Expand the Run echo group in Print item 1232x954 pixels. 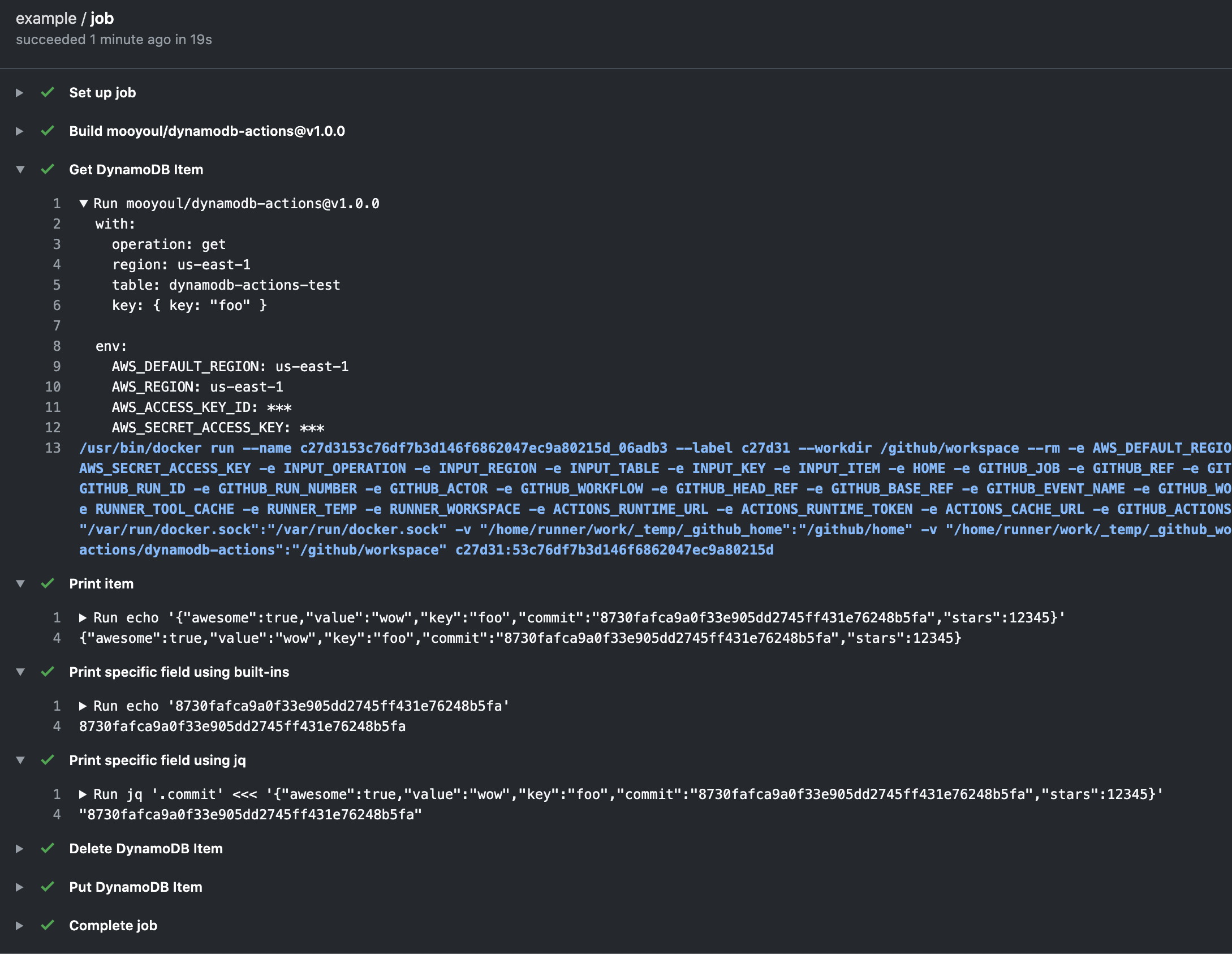point(83,617)
